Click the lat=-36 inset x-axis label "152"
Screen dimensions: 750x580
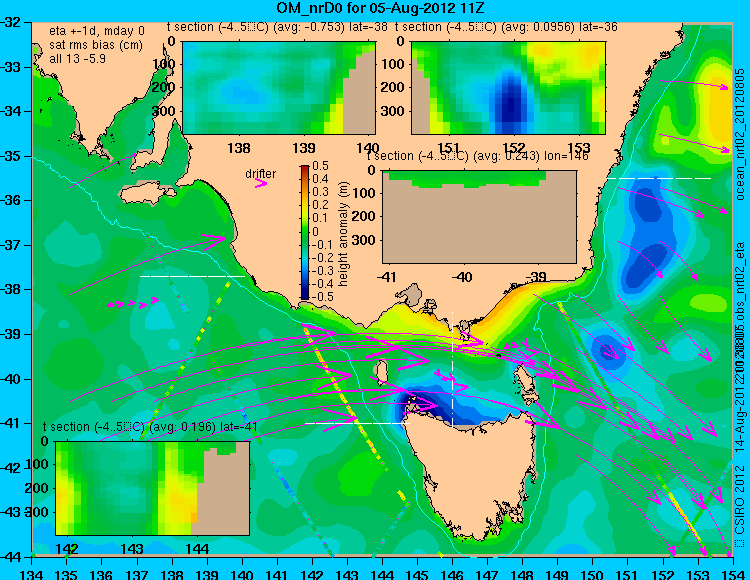point(514,148)
